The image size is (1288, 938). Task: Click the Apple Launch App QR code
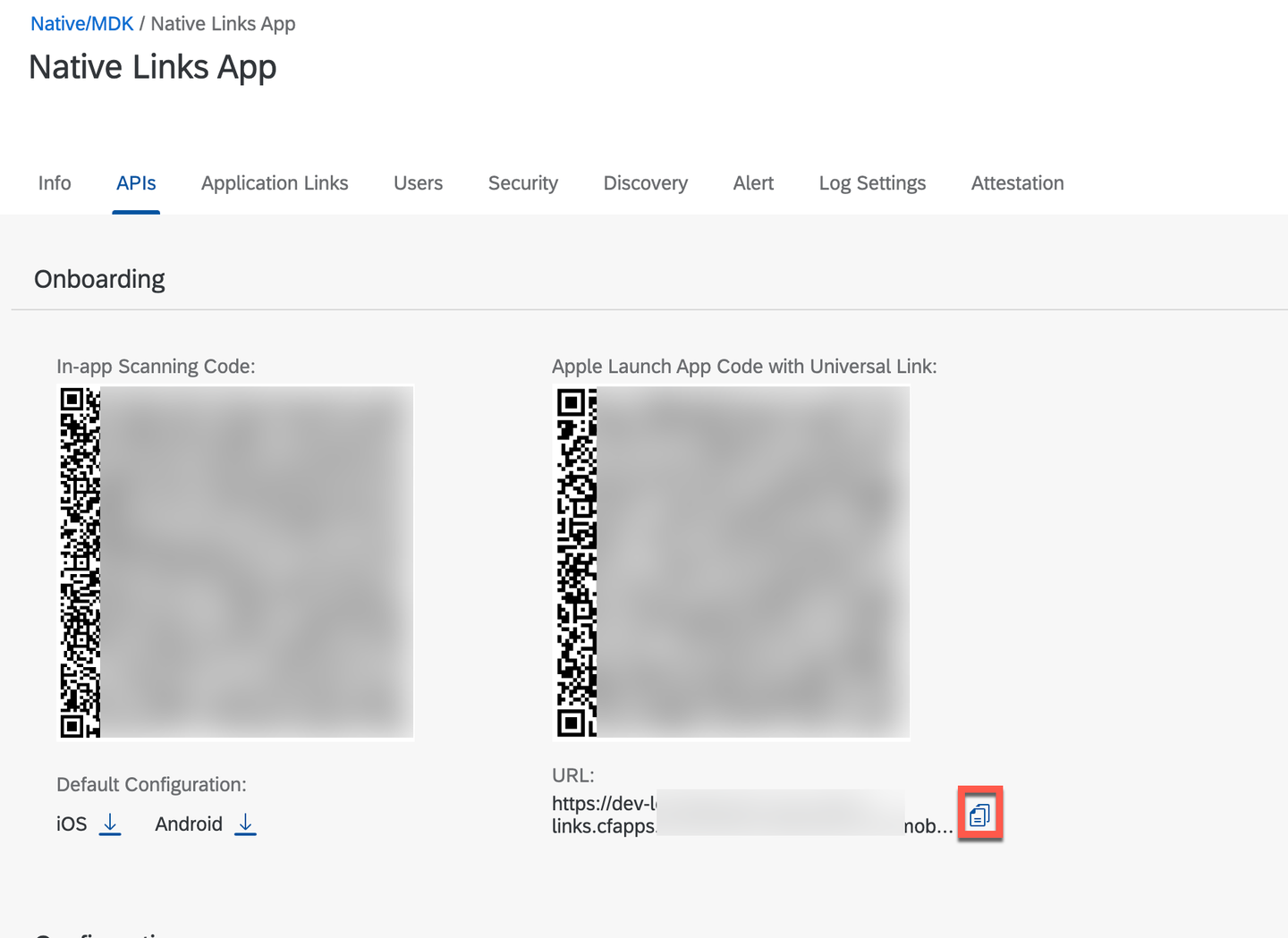(732, 562)
